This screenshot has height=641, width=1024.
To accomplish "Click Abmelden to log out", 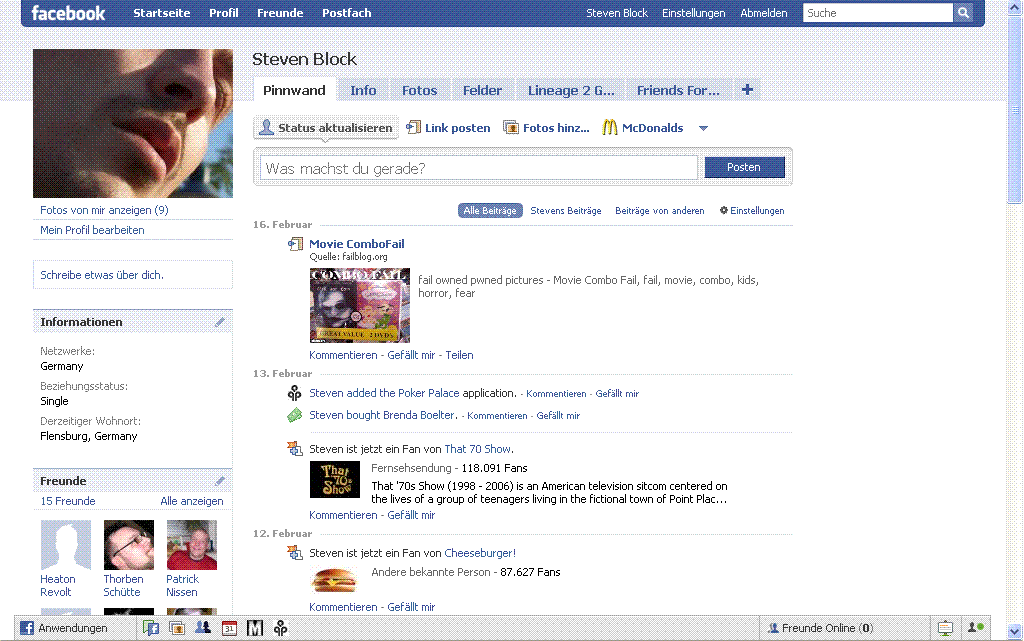I will pos(763,13).
